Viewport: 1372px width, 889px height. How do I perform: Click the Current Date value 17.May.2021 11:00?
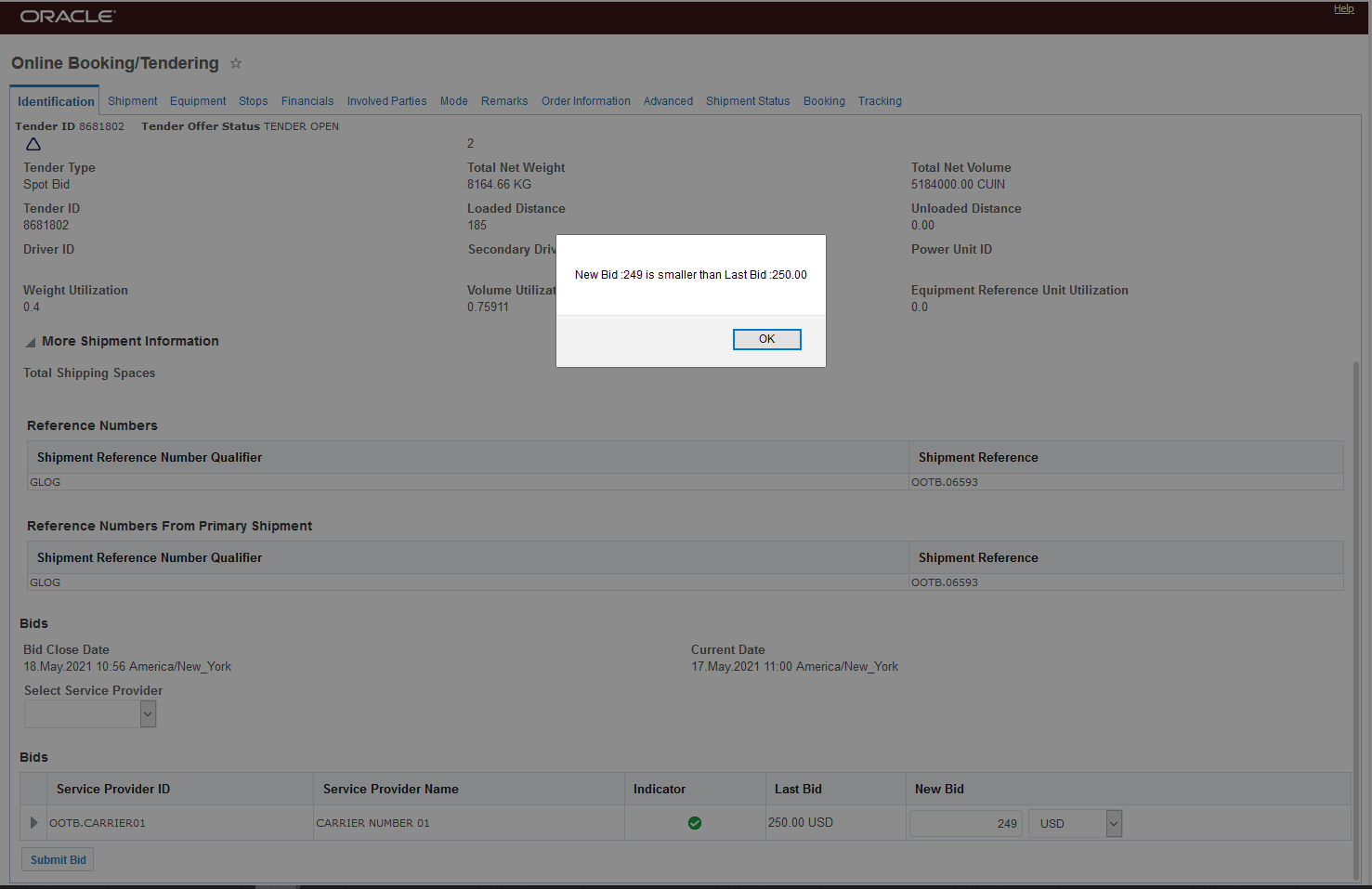(794, 667)
